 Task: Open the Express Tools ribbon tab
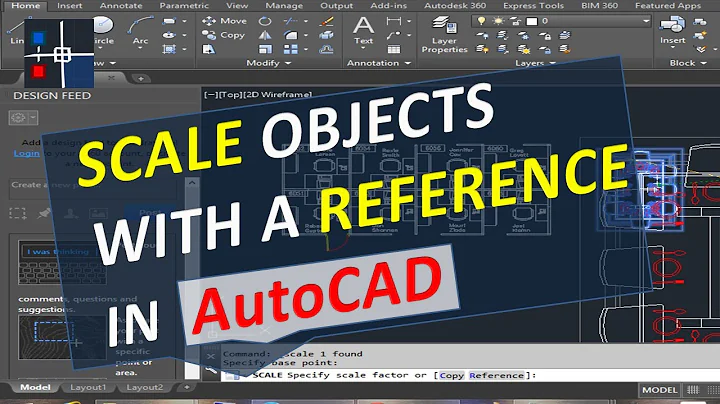[533, 6]
